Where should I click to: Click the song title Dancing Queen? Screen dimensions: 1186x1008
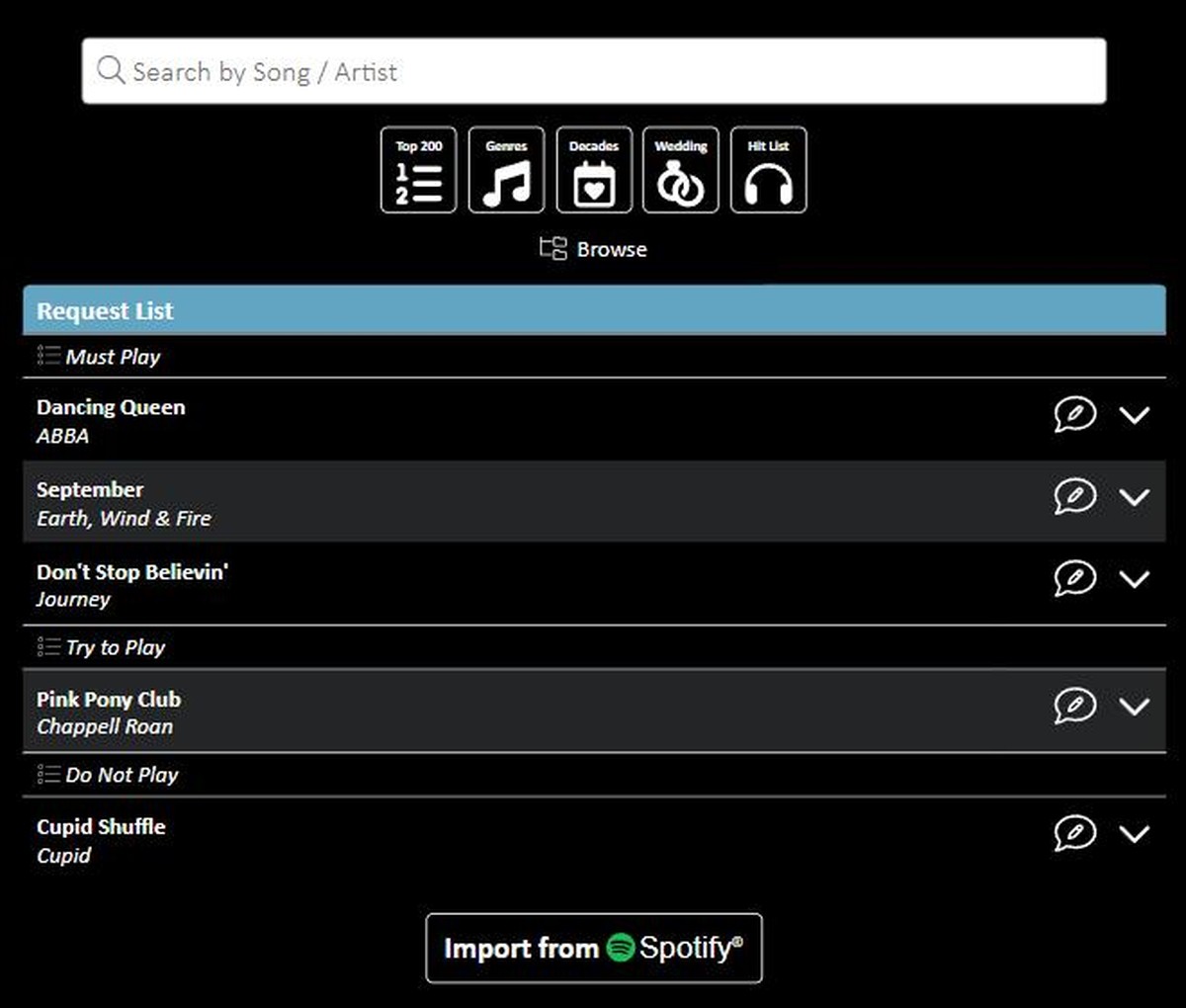(x=111, y=407)
